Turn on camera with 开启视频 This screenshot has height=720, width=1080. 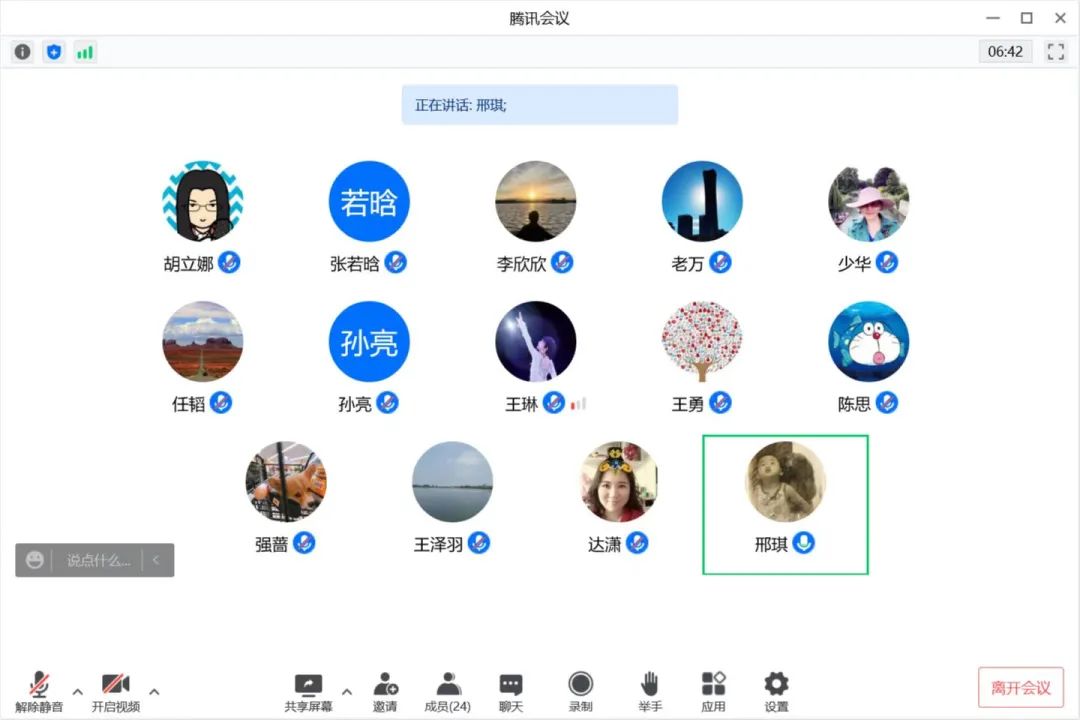click(116, 692)
